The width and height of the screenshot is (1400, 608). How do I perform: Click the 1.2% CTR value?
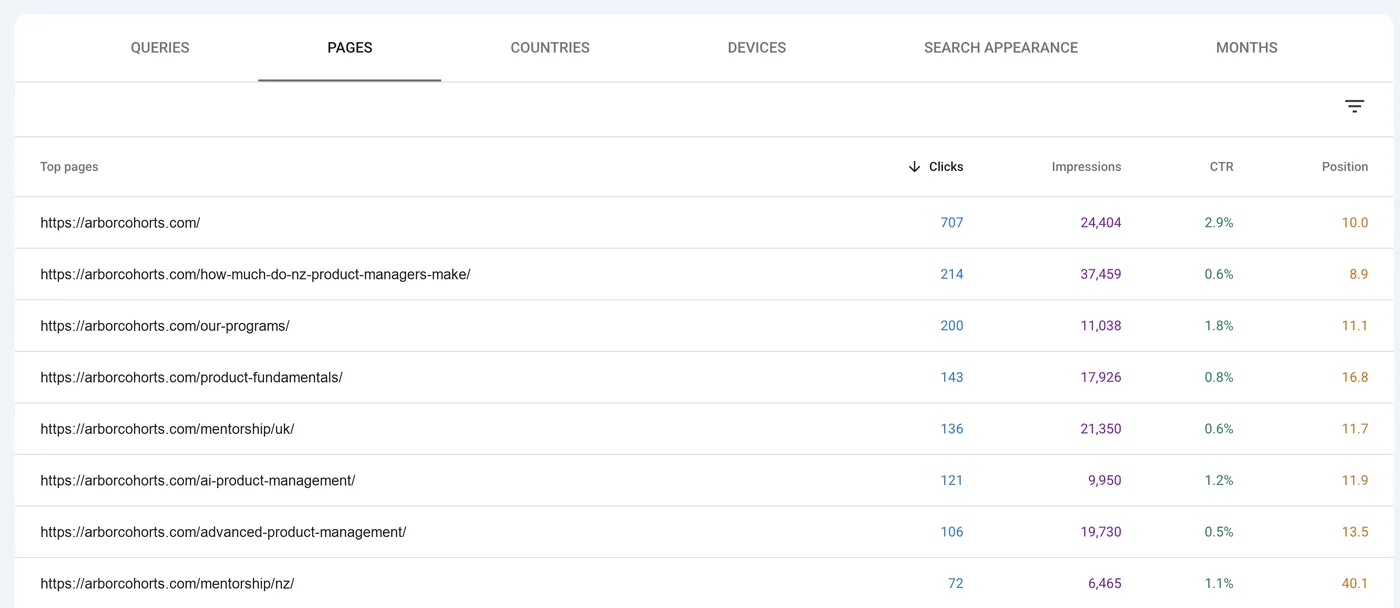click(1219, 480)
